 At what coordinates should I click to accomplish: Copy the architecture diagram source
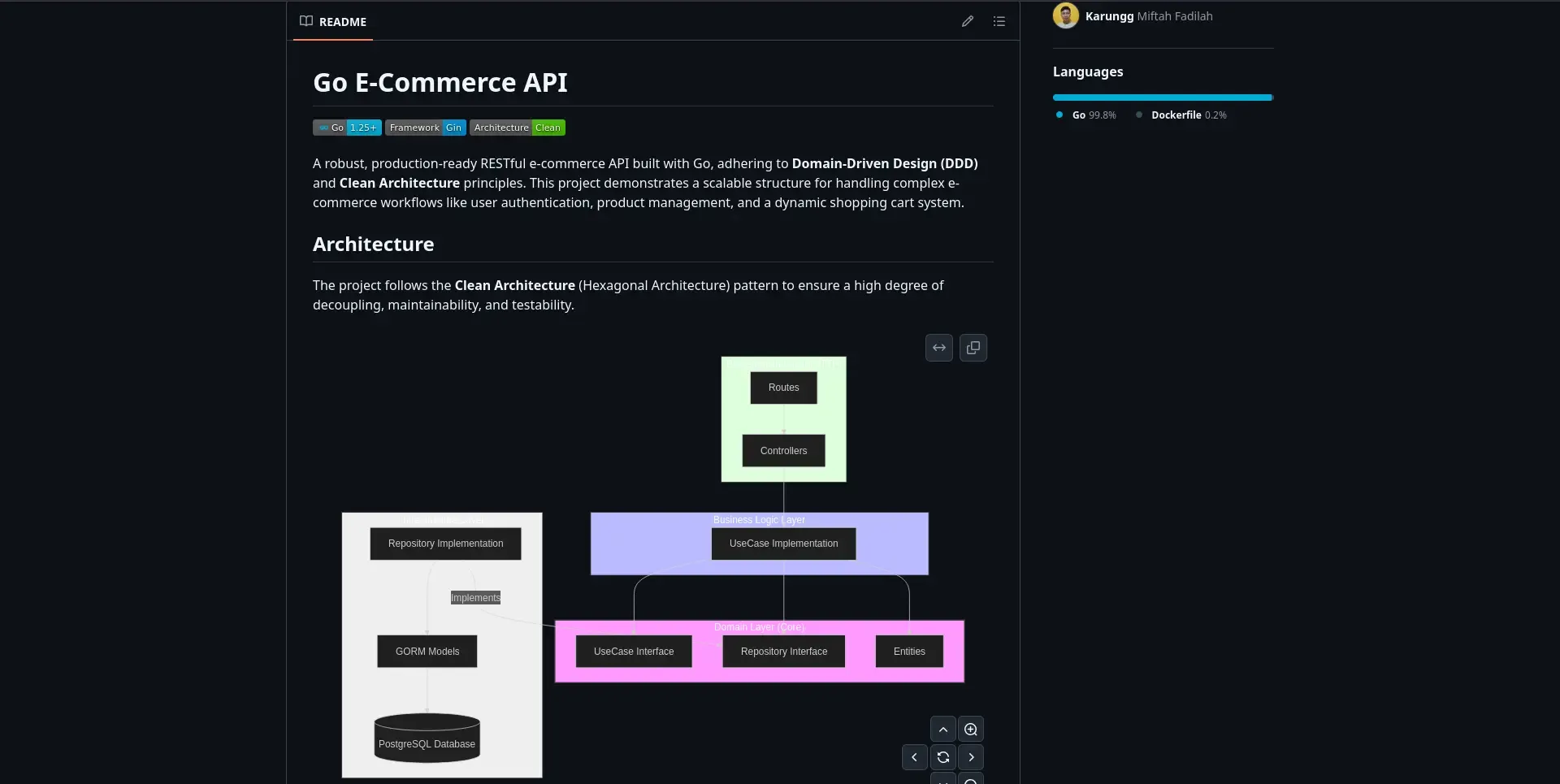pos(973,348)
